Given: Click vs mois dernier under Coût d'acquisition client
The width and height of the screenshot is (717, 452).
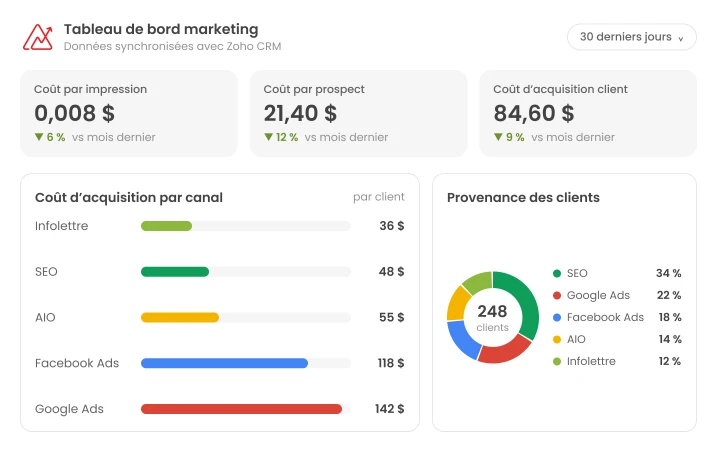Looking at the screenshot, I should 573,137.
